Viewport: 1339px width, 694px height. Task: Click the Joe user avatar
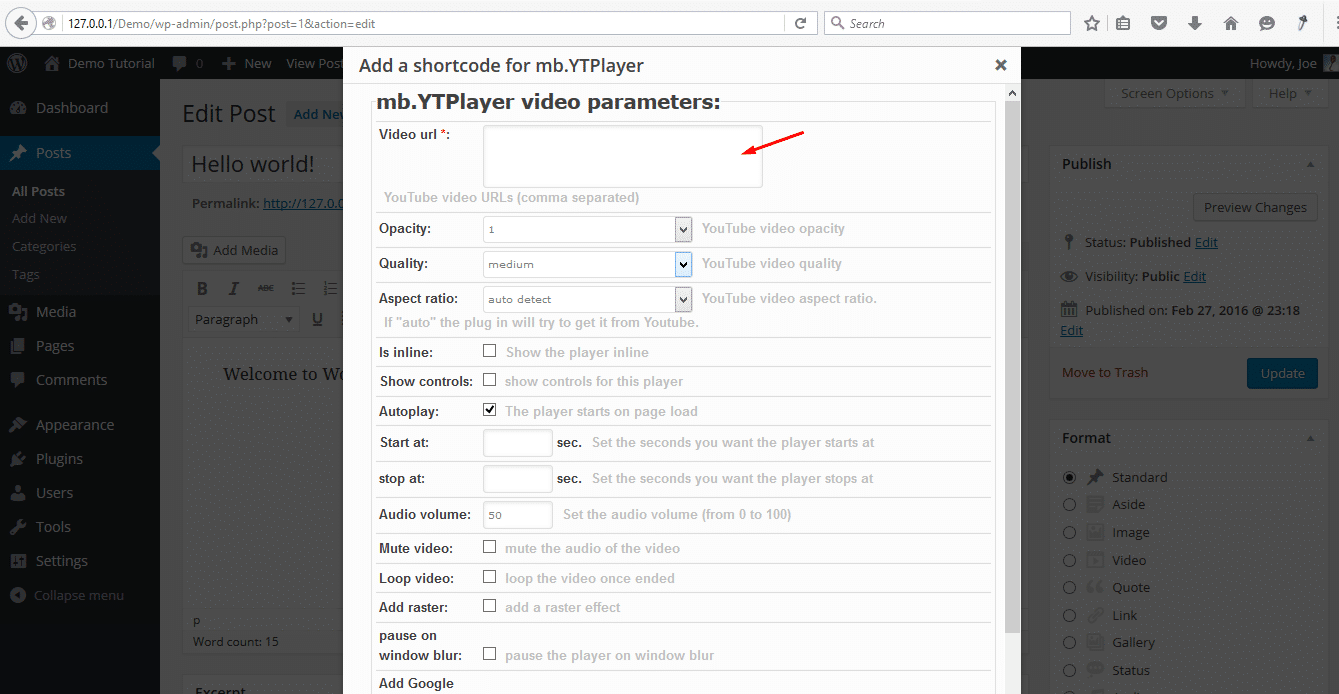1331,63
